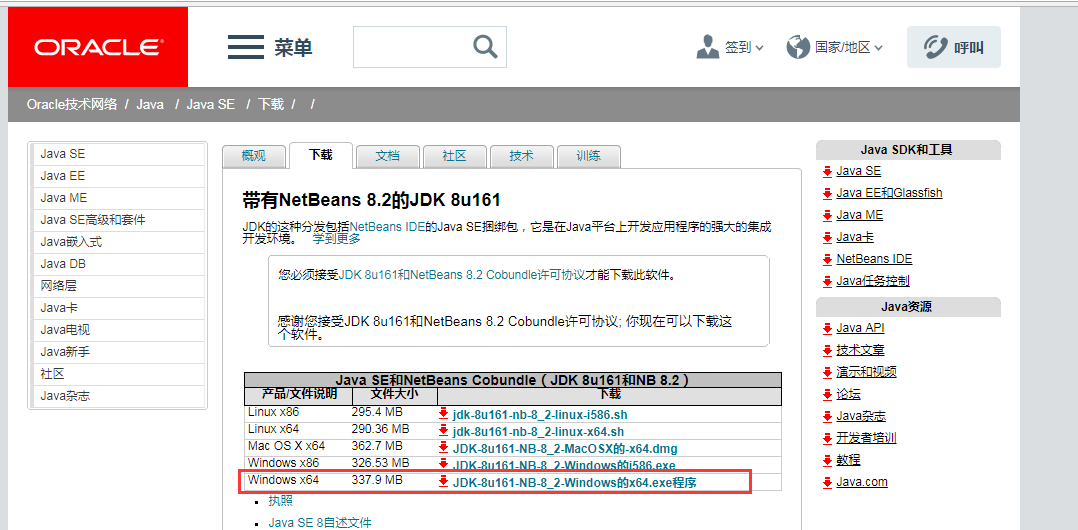Click Oracle技术网络 breadcrumb link
This screenshot has width=1078, height=530.
click(x=72, y=104)
